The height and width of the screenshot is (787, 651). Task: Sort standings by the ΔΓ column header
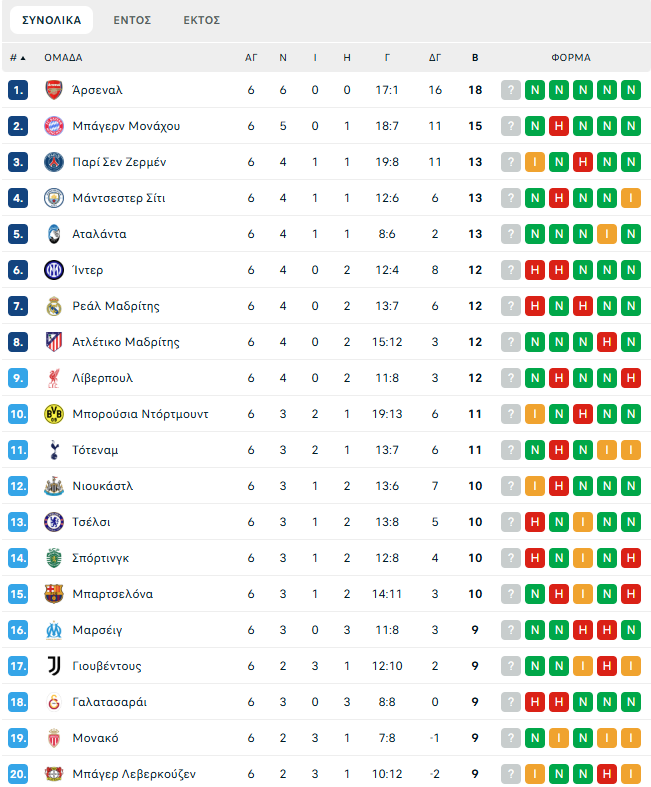point(435,57)
